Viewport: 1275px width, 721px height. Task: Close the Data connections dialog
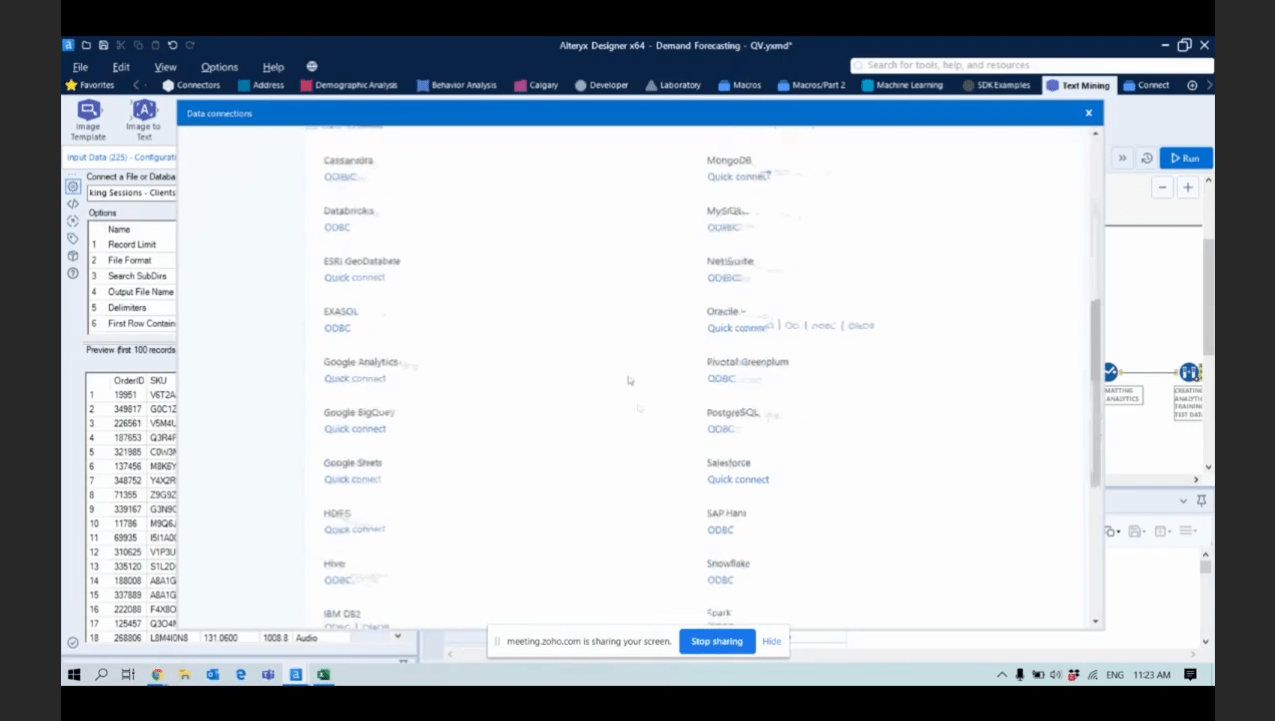(1089, 113)
